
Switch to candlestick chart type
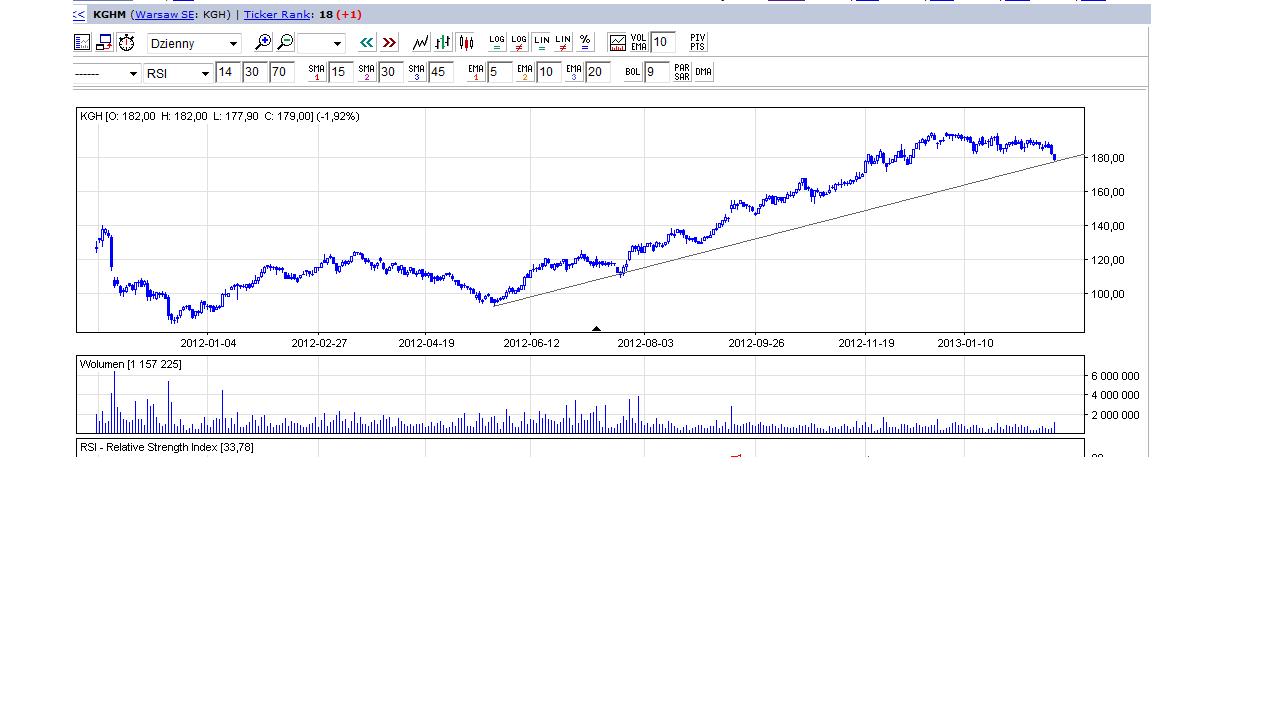tap(465, 42)
